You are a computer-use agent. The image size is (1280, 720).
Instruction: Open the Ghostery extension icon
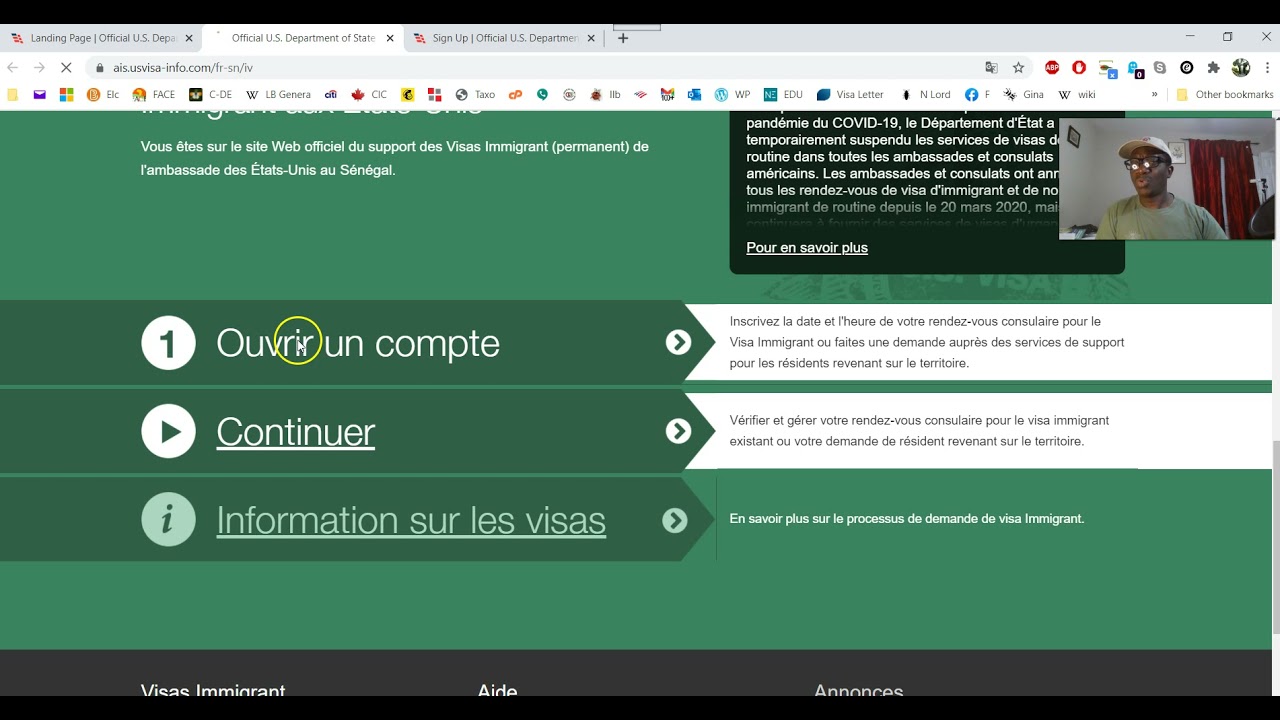pos(1135,68)
